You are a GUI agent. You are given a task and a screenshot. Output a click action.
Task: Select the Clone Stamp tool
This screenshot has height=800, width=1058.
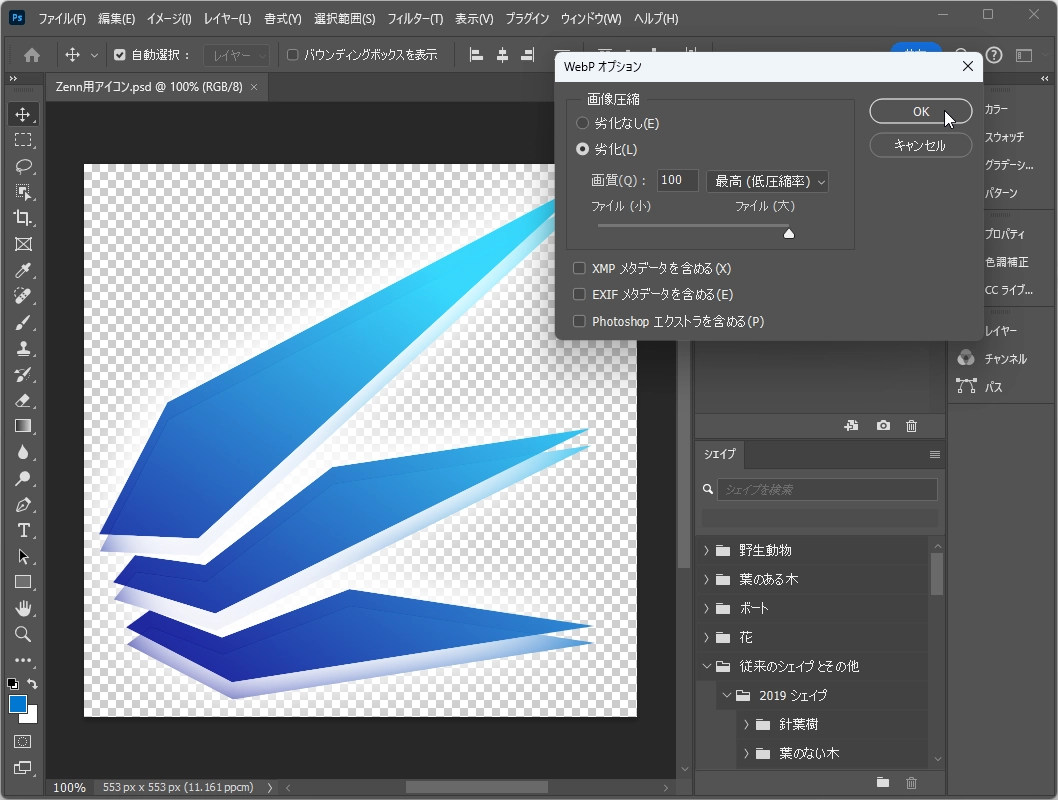point(23,348)
